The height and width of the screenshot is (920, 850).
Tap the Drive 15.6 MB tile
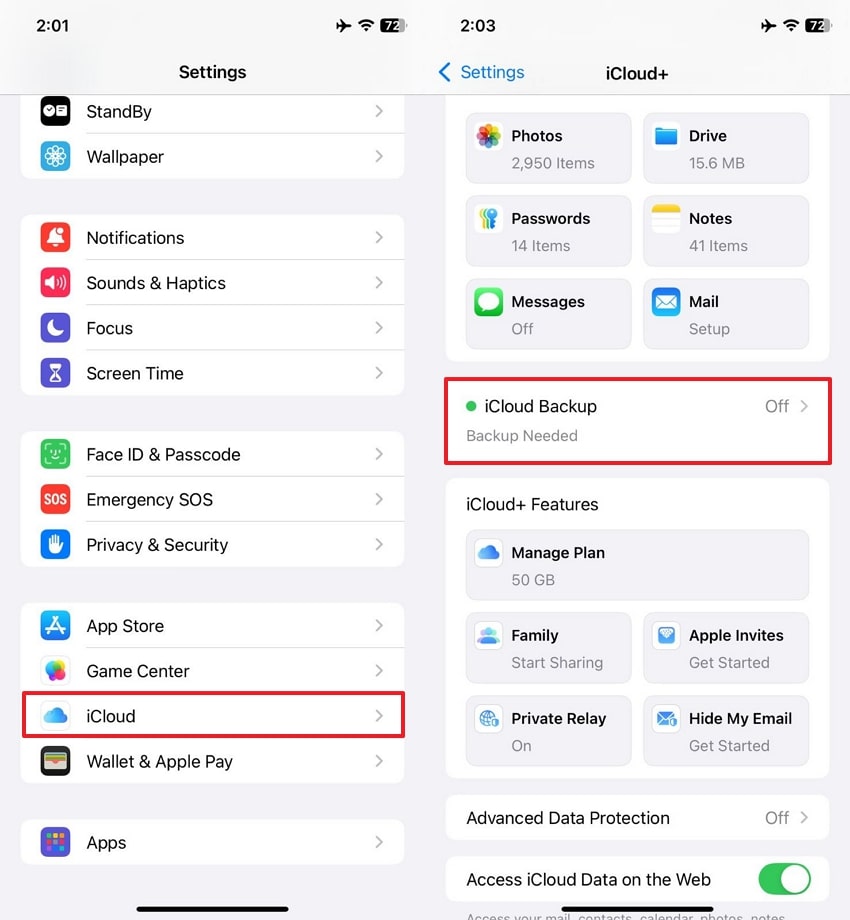(726, 148)
